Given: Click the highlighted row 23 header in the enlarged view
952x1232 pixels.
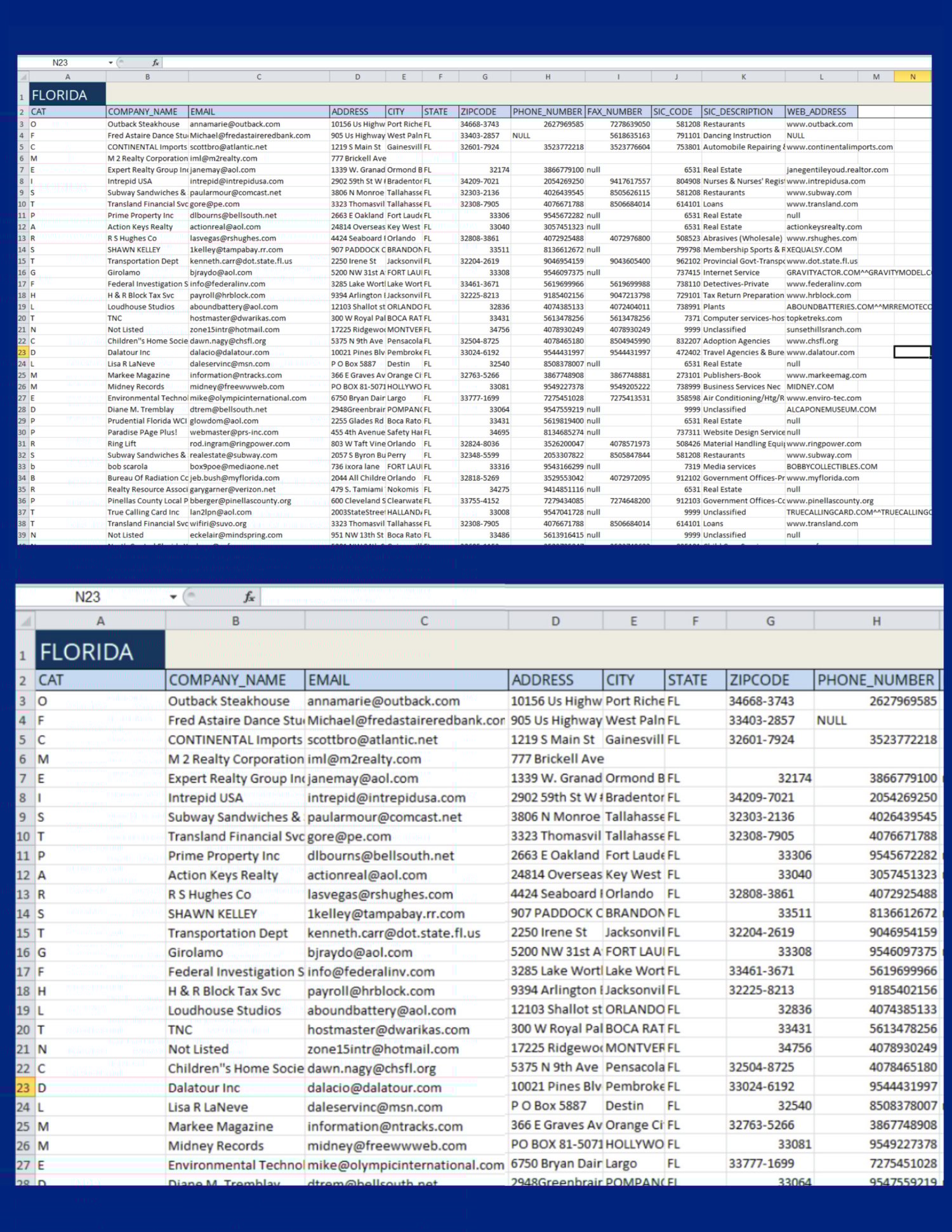Looking at the screenshot, I should [x=24, y=1087].
